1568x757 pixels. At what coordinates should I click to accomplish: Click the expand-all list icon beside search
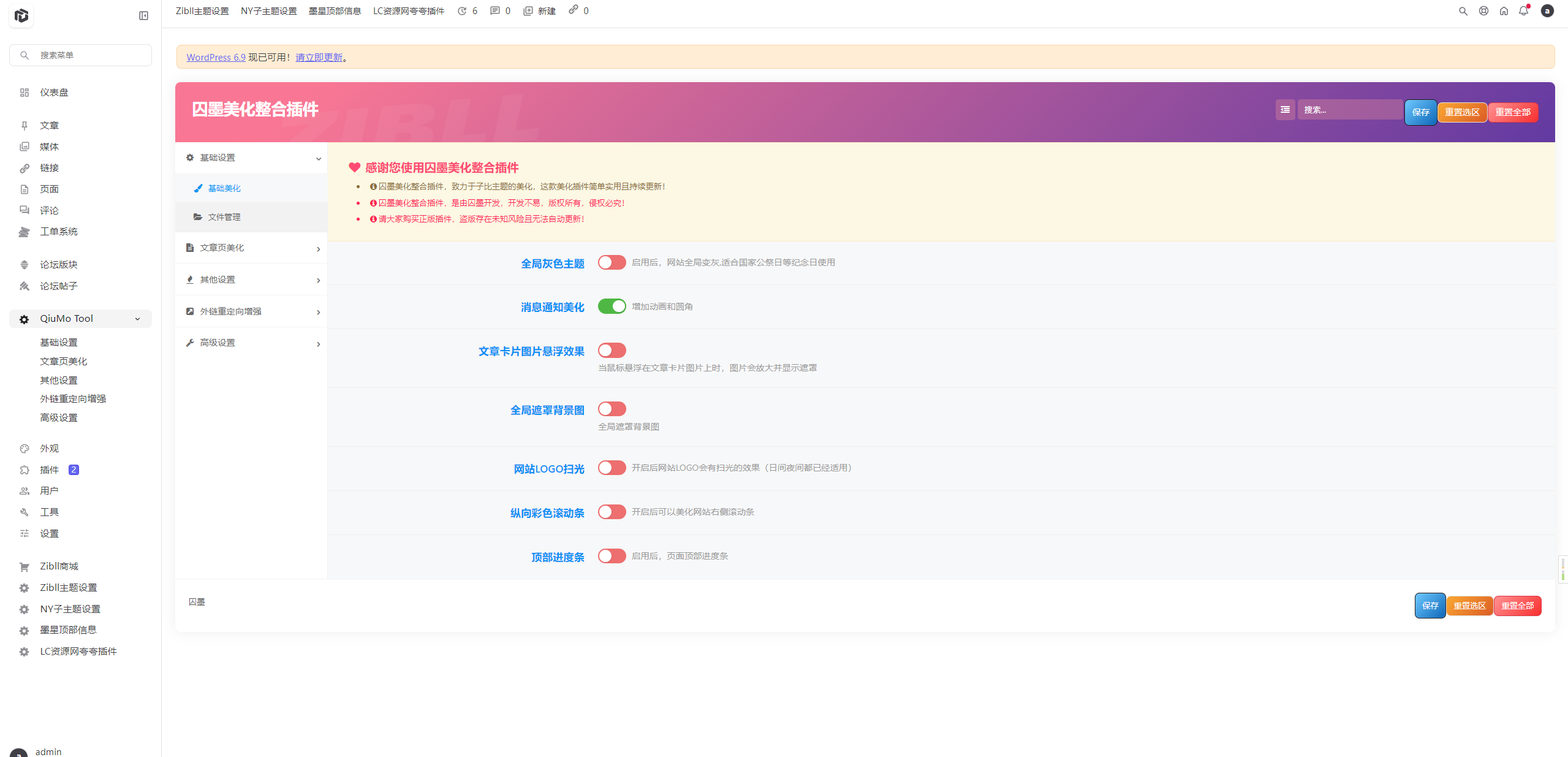[x=1285, y=110]
